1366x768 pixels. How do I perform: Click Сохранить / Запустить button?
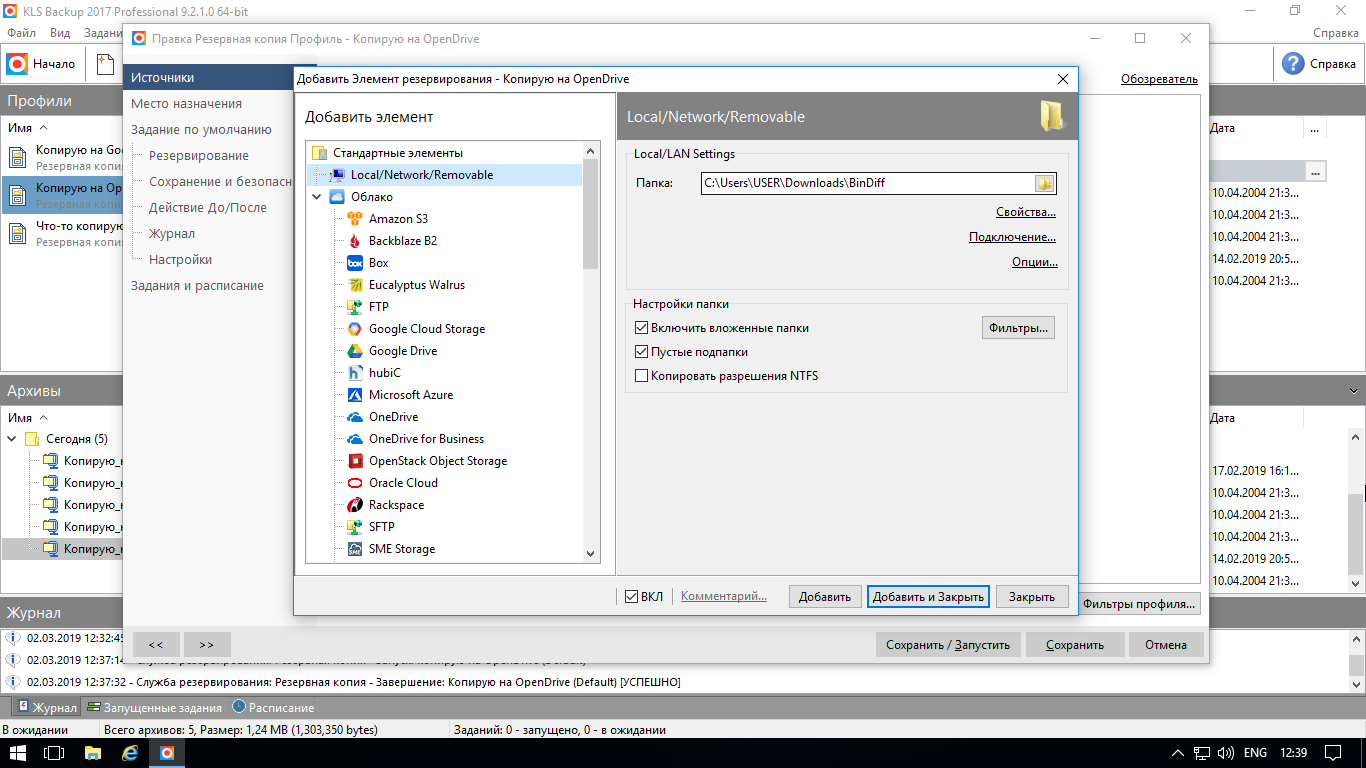click(948, 645)
